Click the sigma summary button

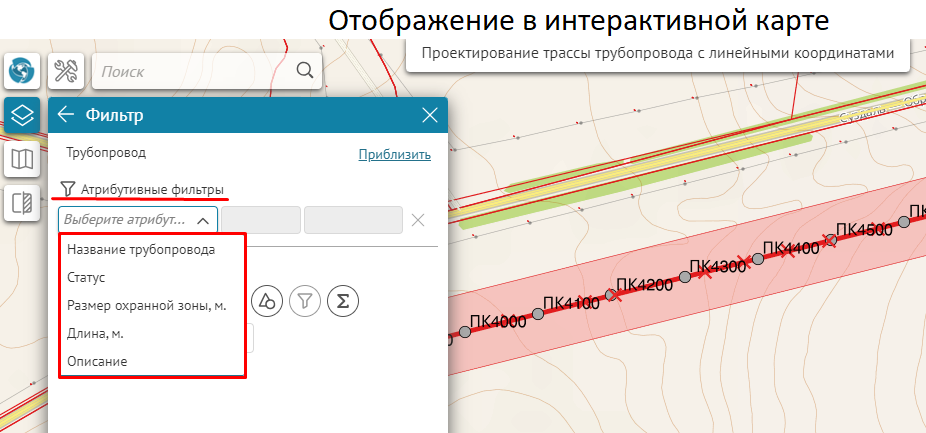point(342,300)
